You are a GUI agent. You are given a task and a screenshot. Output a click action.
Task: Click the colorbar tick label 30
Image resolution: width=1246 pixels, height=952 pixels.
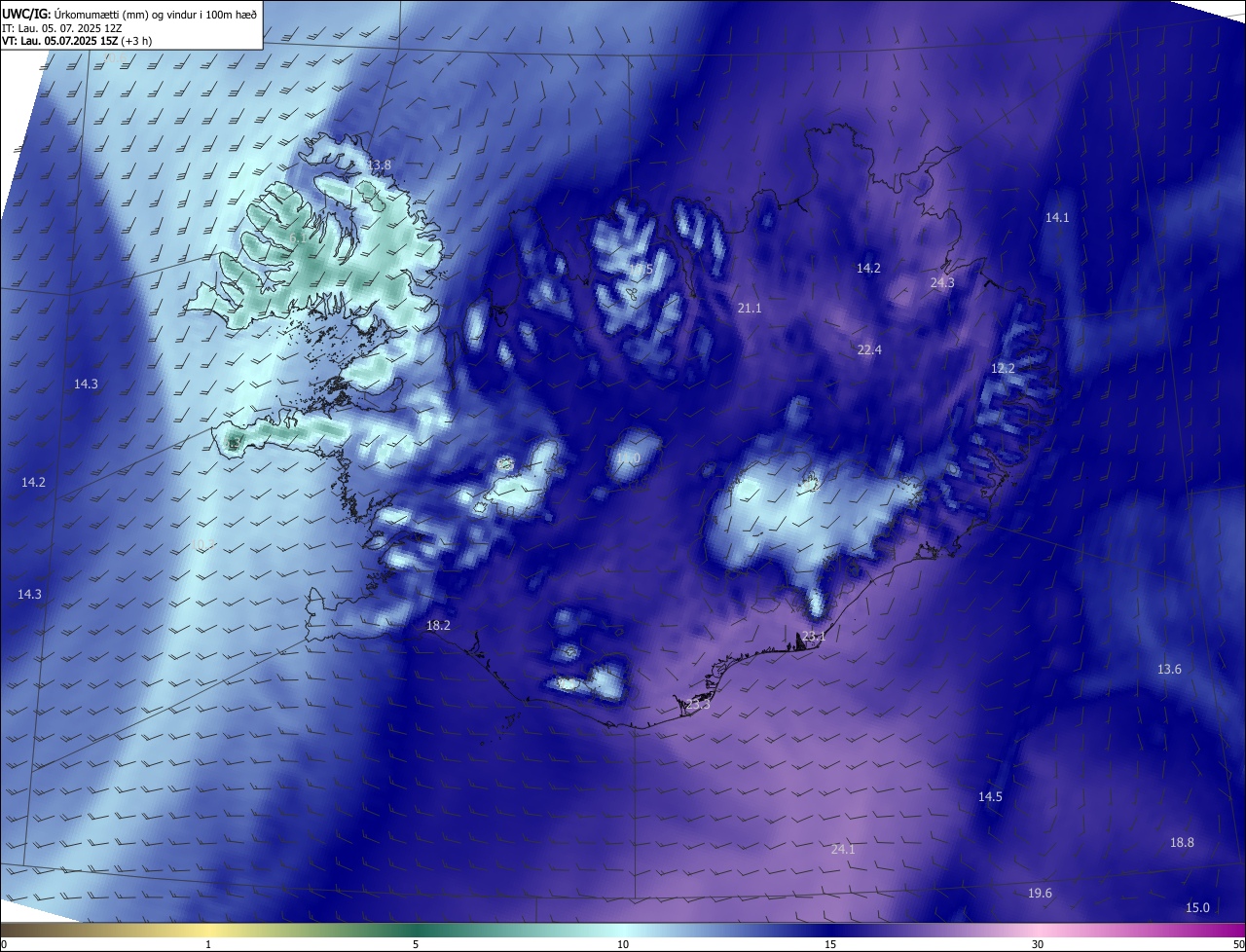[x=1038, y=945]
